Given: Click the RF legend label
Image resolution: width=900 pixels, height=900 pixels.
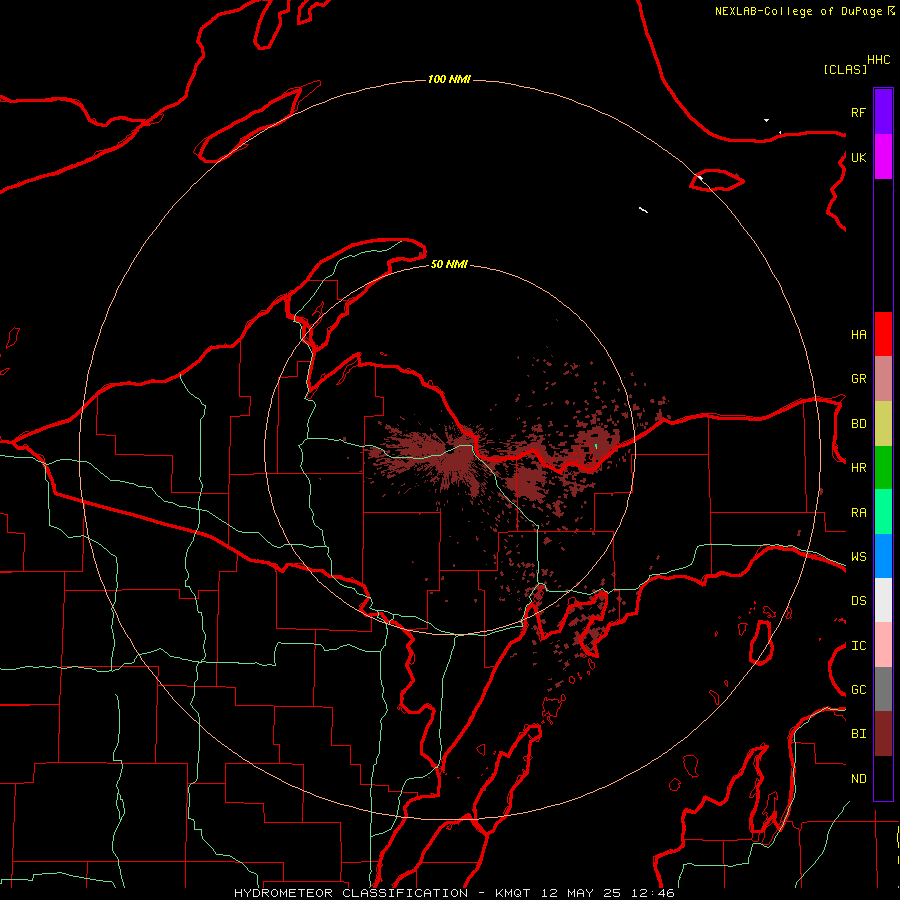Looking at the screenshot, I should click(x=858, y=112).
